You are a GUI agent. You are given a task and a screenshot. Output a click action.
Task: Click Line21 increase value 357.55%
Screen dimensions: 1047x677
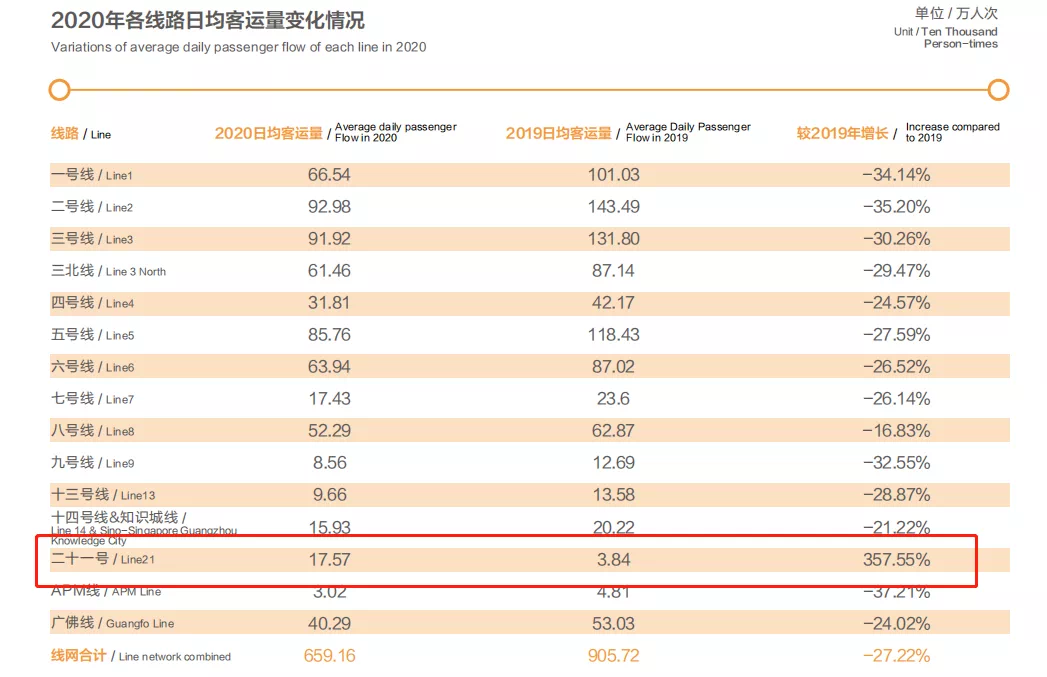[x=896, y=559]
